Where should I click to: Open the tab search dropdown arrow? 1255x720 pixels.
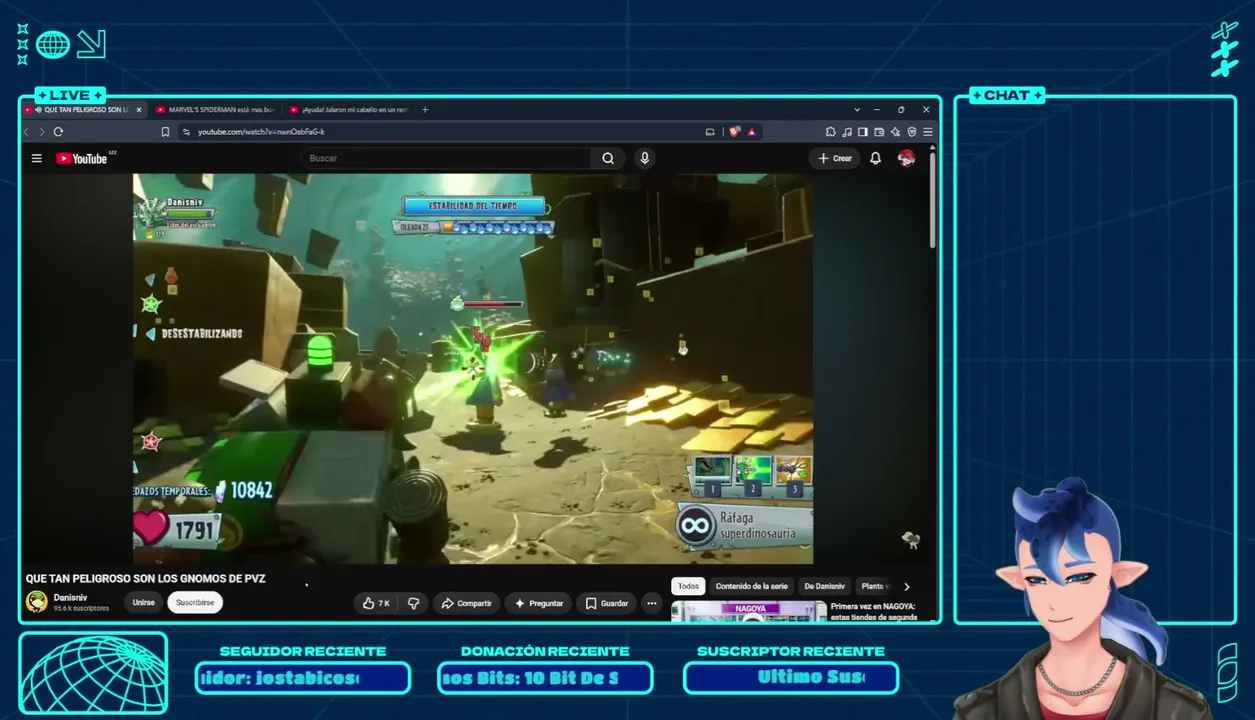pos(857,110)
